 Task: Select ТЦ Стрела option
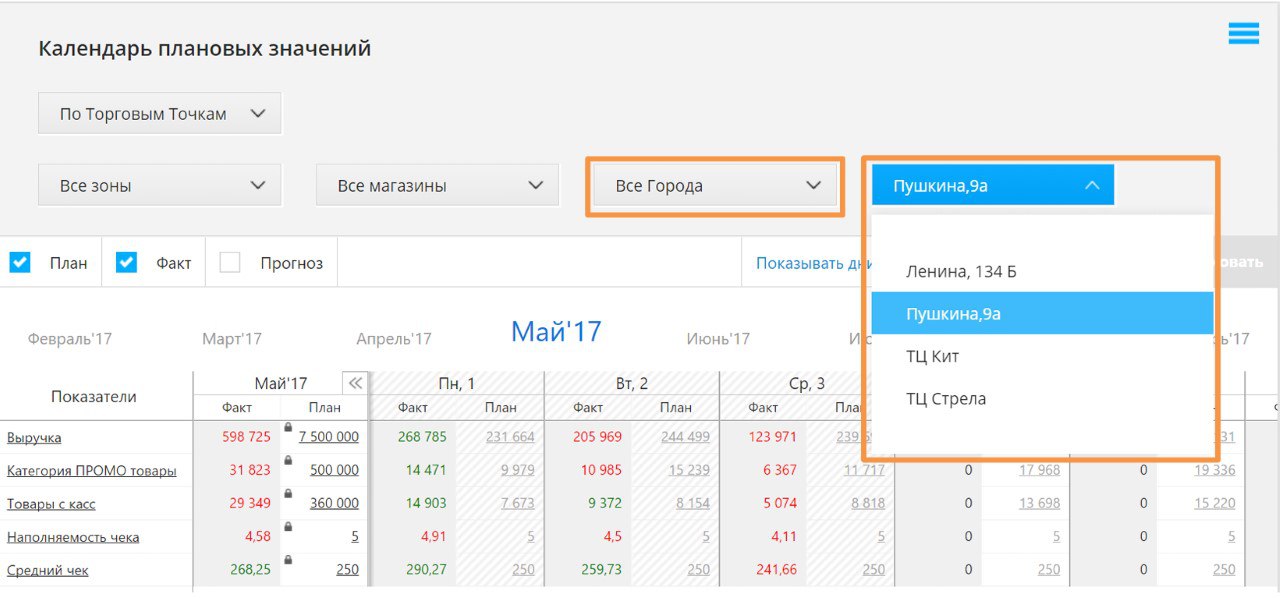(x=946, y=399)
